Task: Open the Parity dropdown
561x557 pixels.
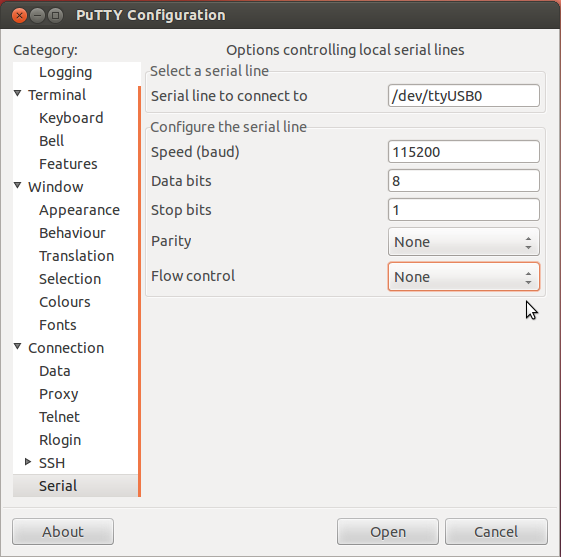Action: point(464,242)
